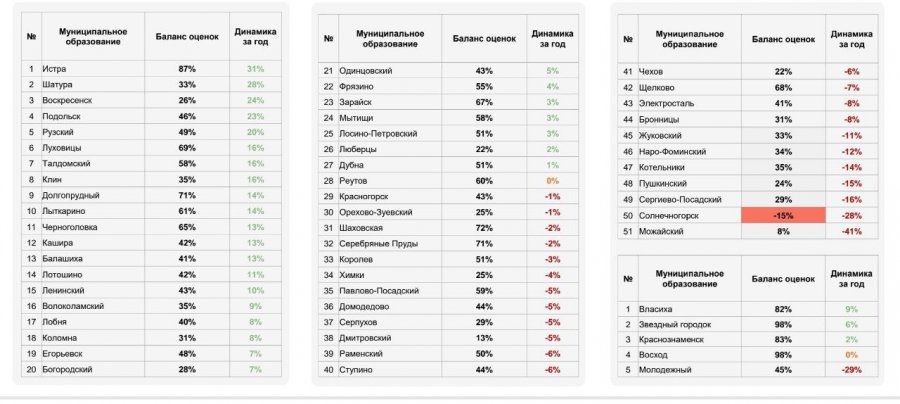This screenshot has width=900, height=404.
Task: Click the Ступино municipality name
Action: [358, 370]
